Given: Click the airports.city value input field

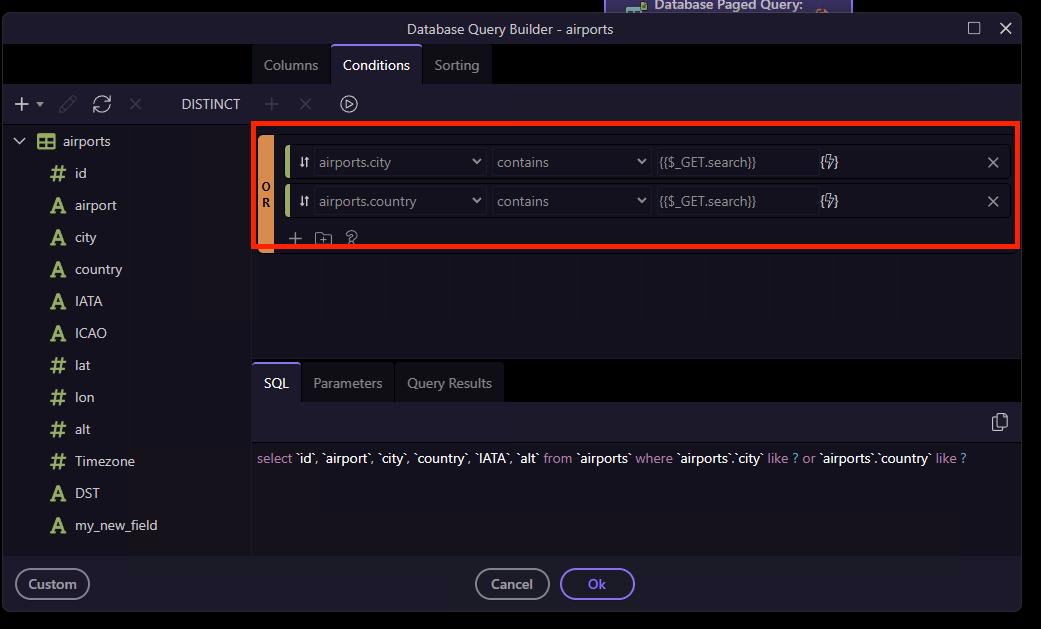Looking at the screenshot, I should tap(736, 162).
